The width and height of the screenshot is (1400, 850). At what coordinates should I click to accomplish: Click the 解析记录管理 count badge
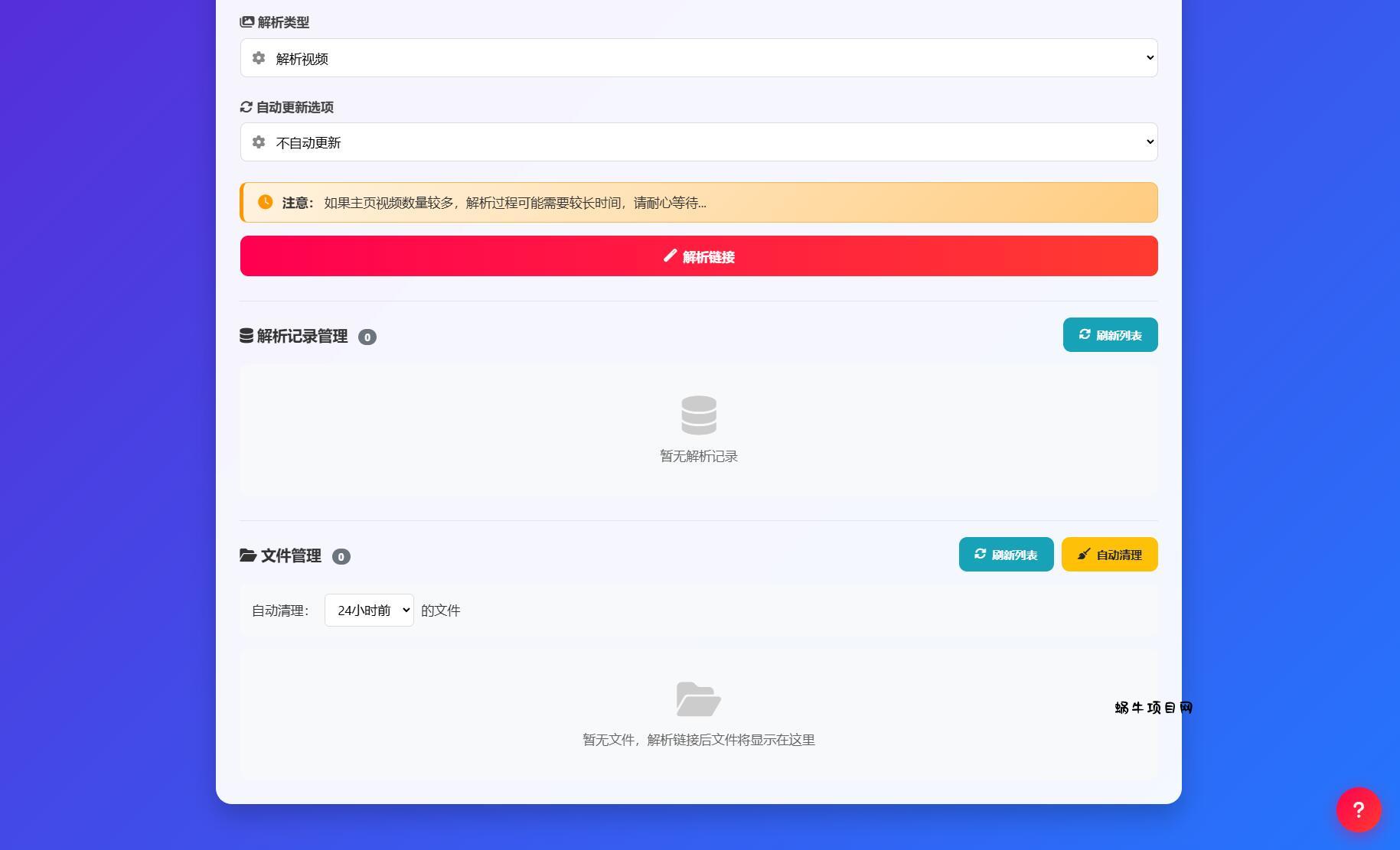[x=367, y=337]
